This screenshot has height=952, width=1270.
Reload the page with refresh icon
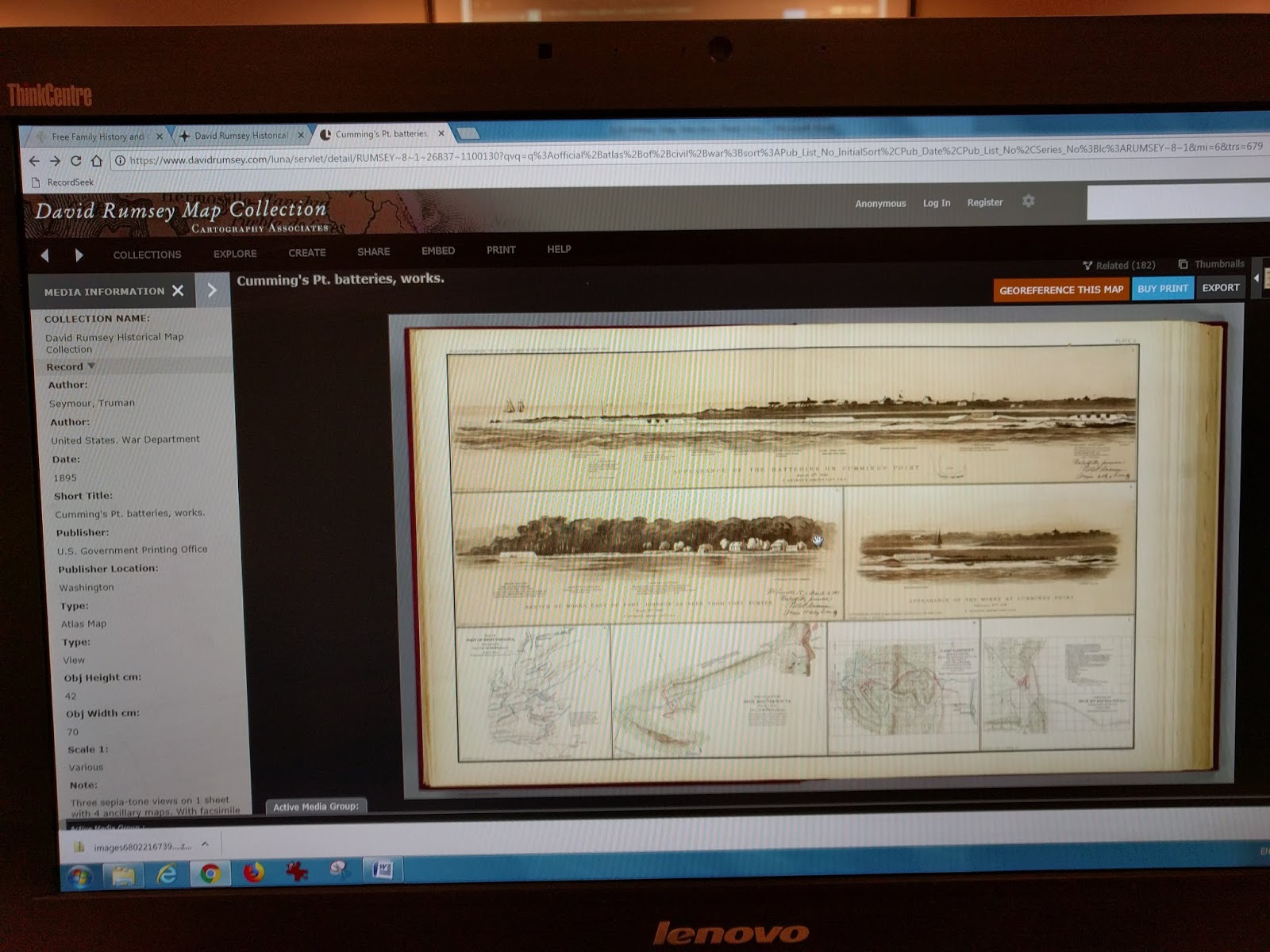(x=76, y=161)
